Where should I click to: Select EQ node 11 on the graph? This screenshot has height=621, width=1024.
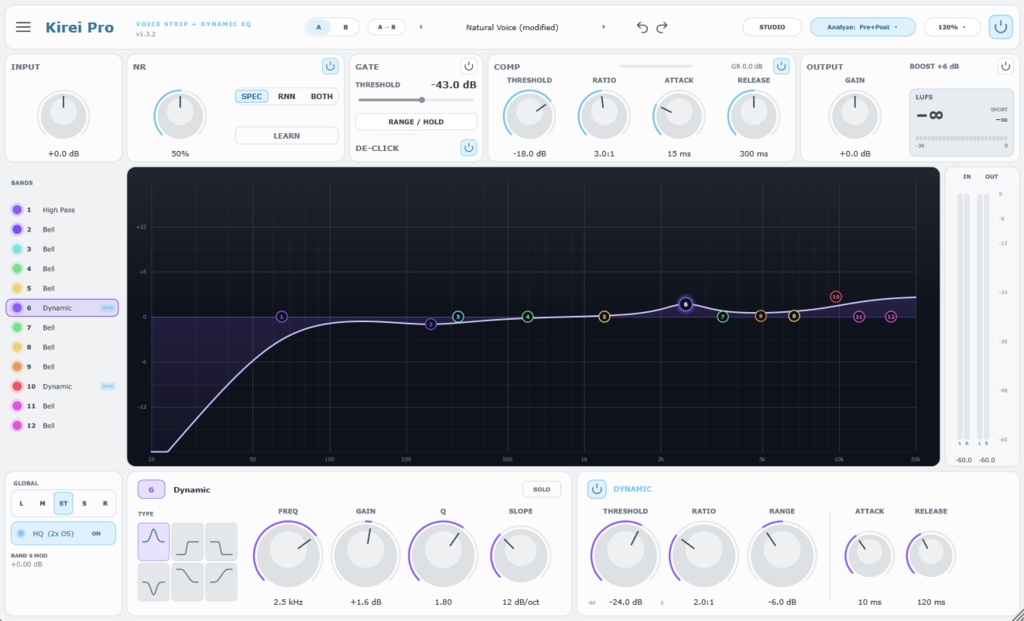tap(859, 317)
